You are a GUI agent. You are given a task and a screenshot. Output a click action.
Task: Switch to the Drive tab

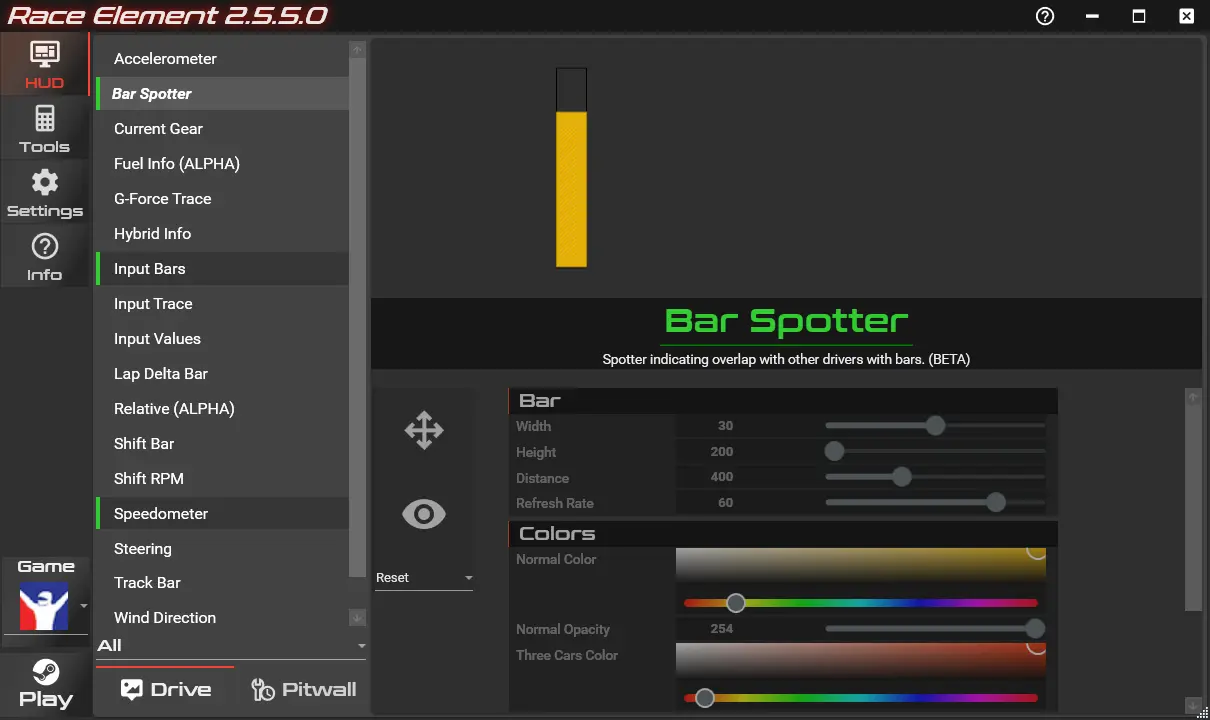[165, 689]
